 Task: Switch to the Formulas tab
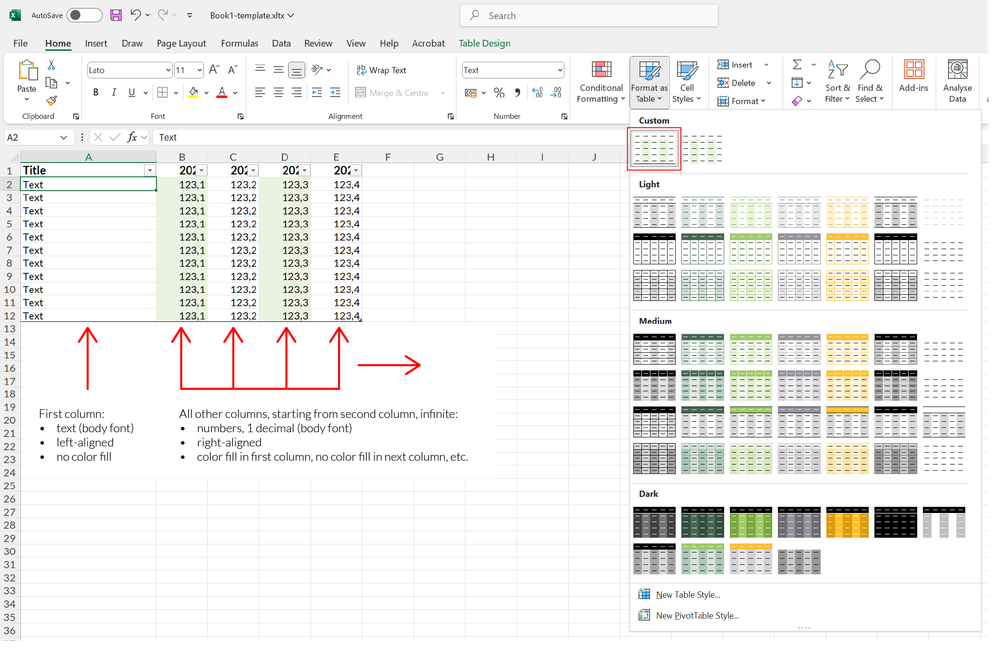point(240,43)
